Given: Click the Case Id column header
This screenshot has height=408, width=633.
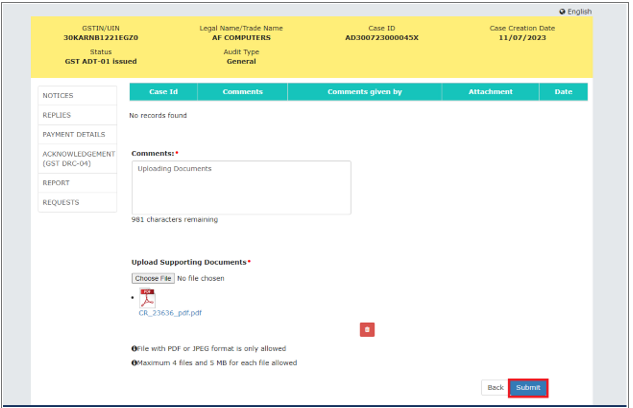Looking at the screenshot, I should click(x=163, y=92).
